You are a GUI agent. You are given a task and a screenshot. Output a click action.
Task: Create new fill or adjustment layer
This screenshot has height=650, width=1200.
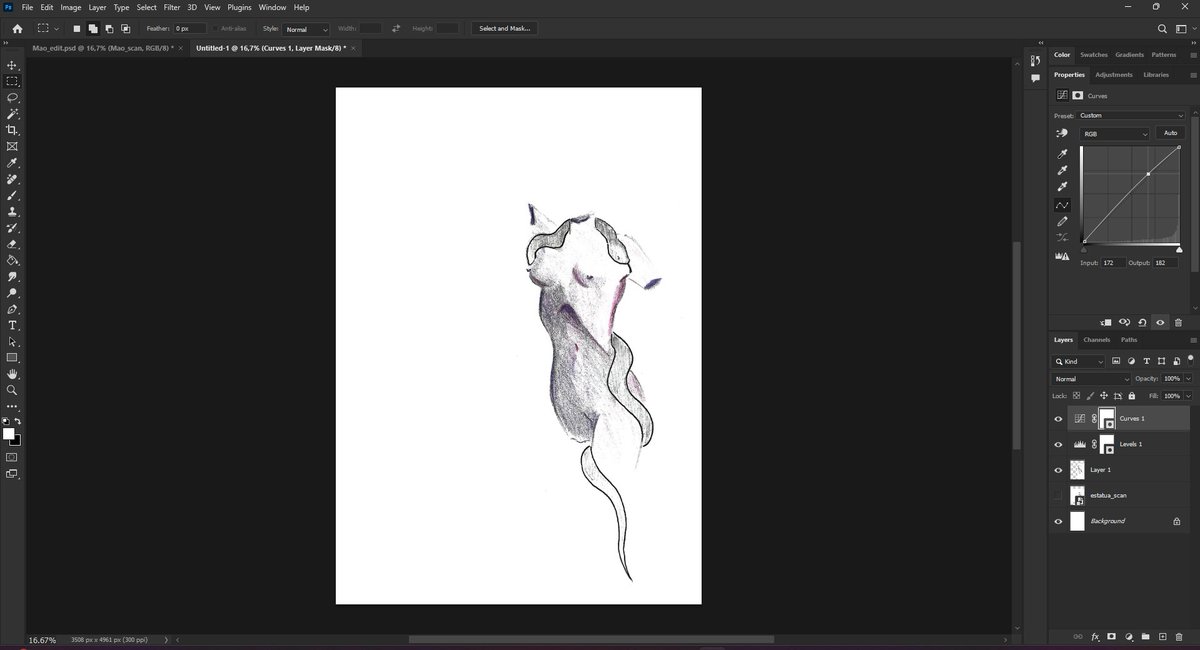pos(1128,636)
